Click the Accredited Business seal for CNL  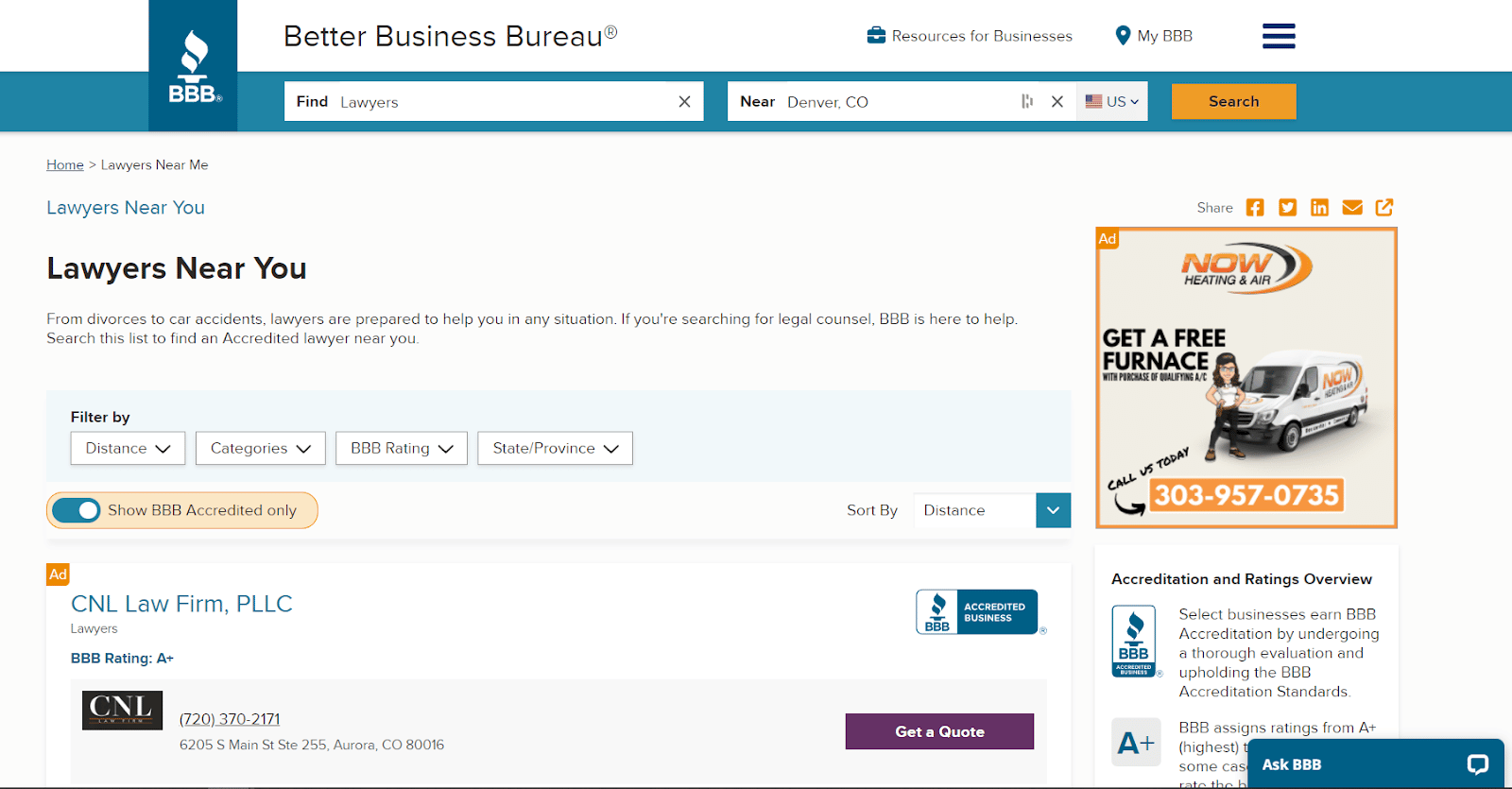(977, 612)
